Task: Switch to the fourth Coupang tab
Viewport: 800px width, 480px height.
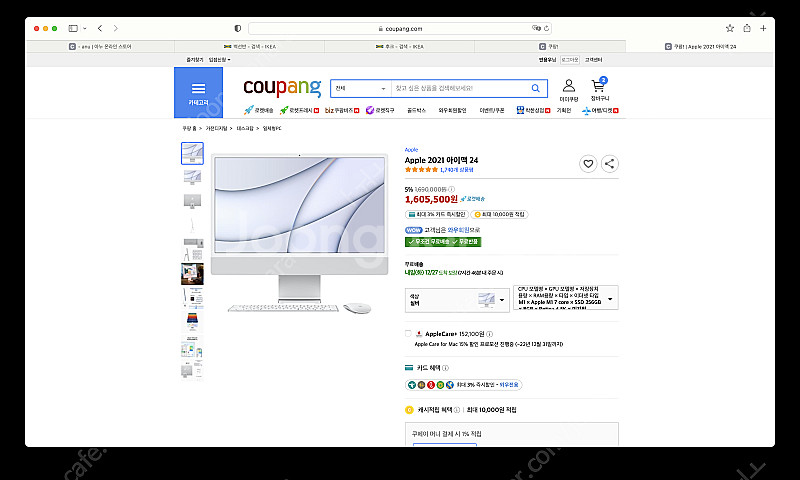Action: pos(549,46)
